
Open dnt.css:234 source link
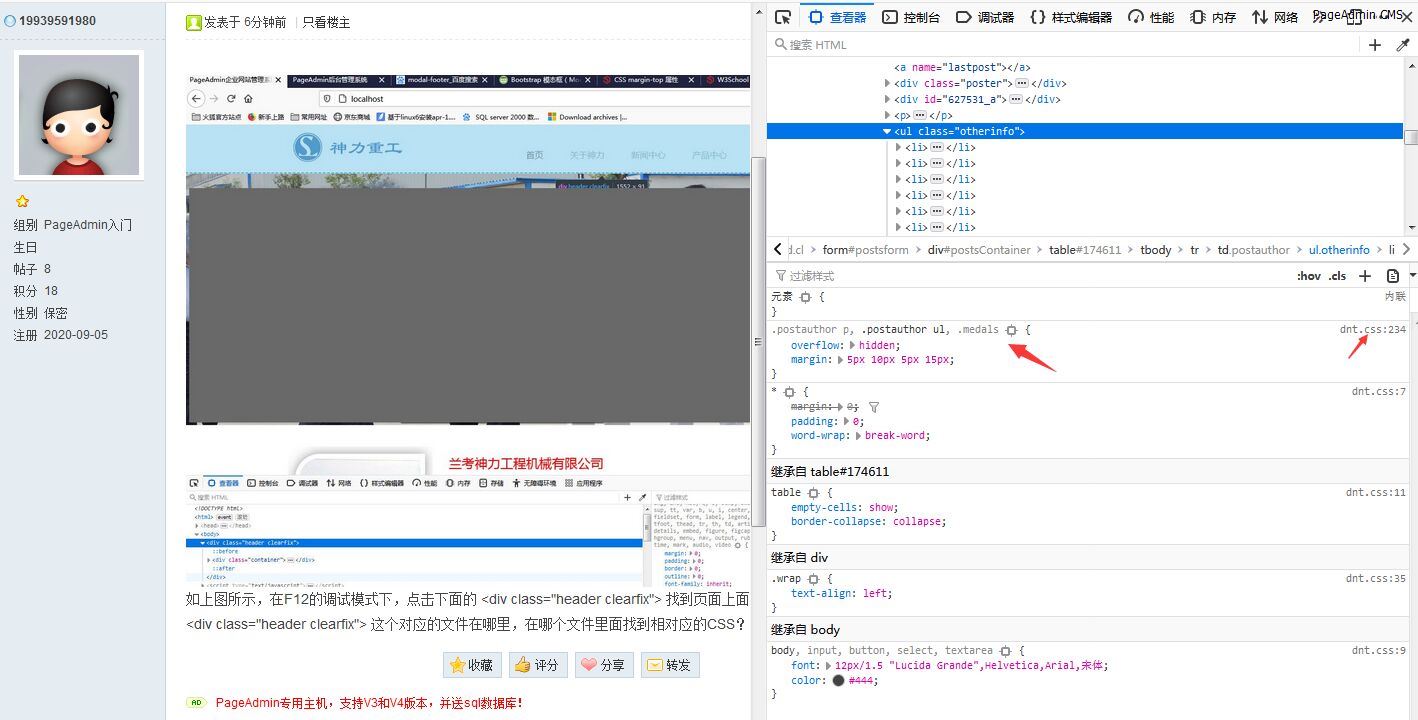[x=1373, y=330]
